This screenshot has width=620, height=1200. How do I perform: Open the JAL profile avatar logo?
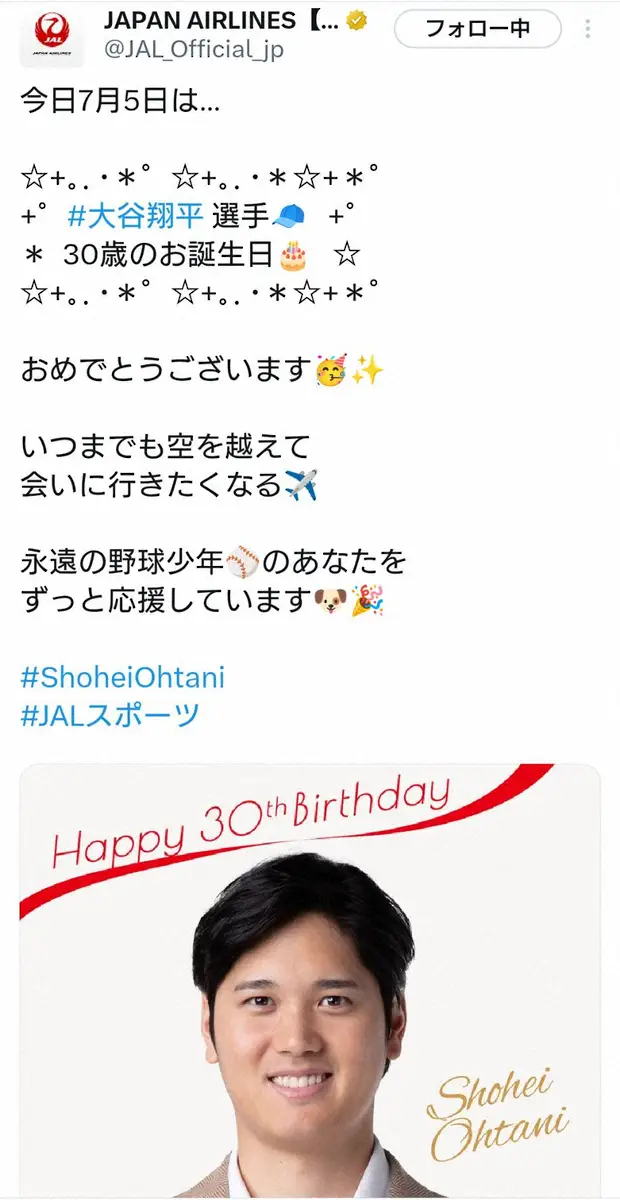51,36
